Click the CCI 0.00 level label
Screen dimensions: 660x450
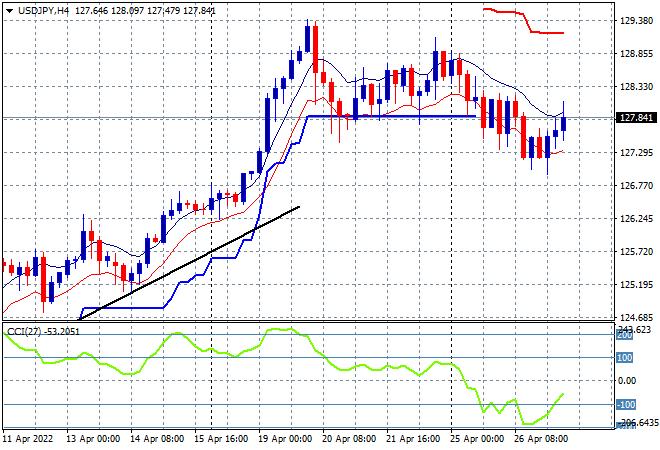(627, 381)
